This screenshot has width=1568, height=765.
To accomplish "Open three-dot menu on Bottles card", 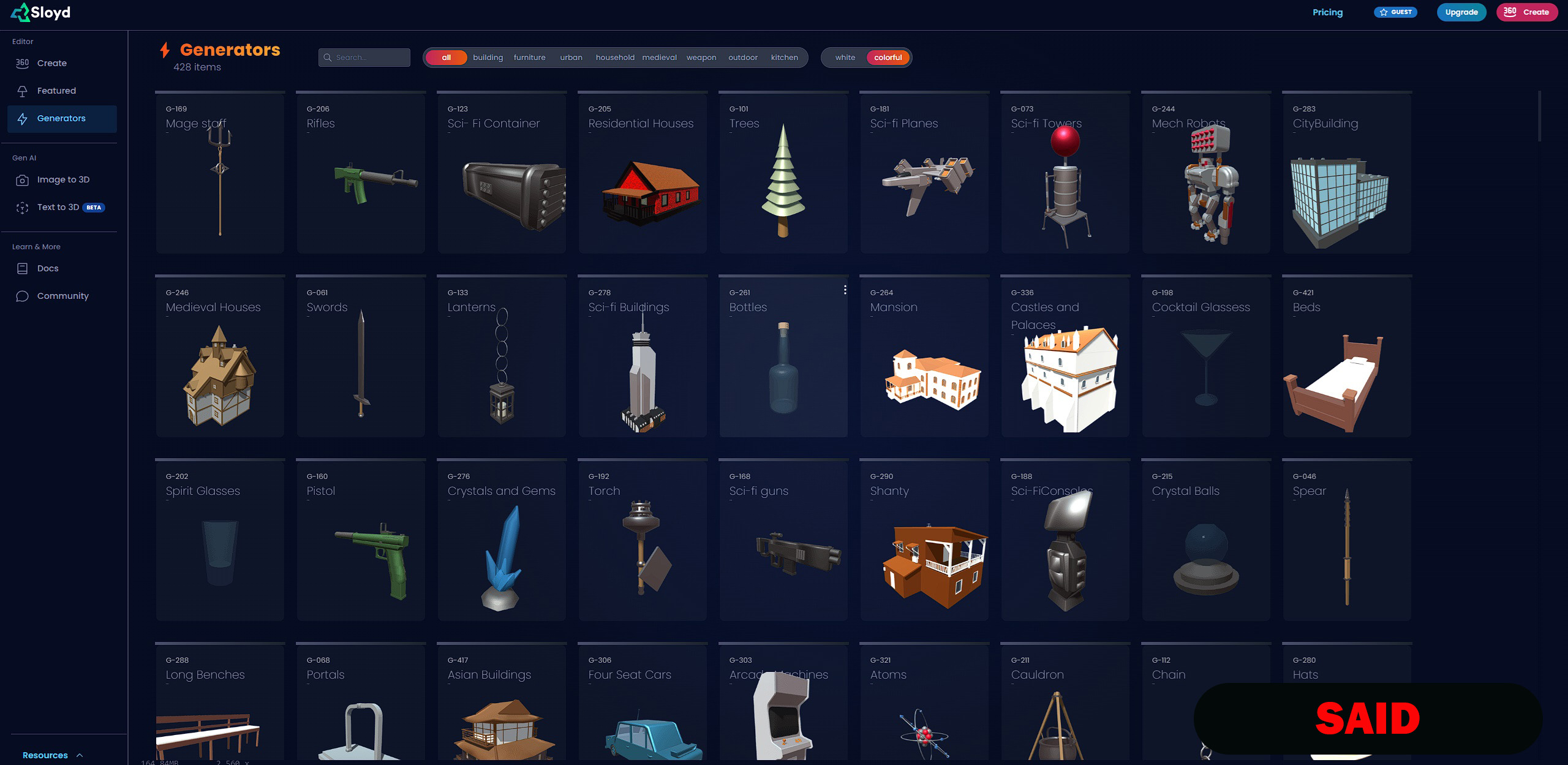I will click(x=845, y=290).
